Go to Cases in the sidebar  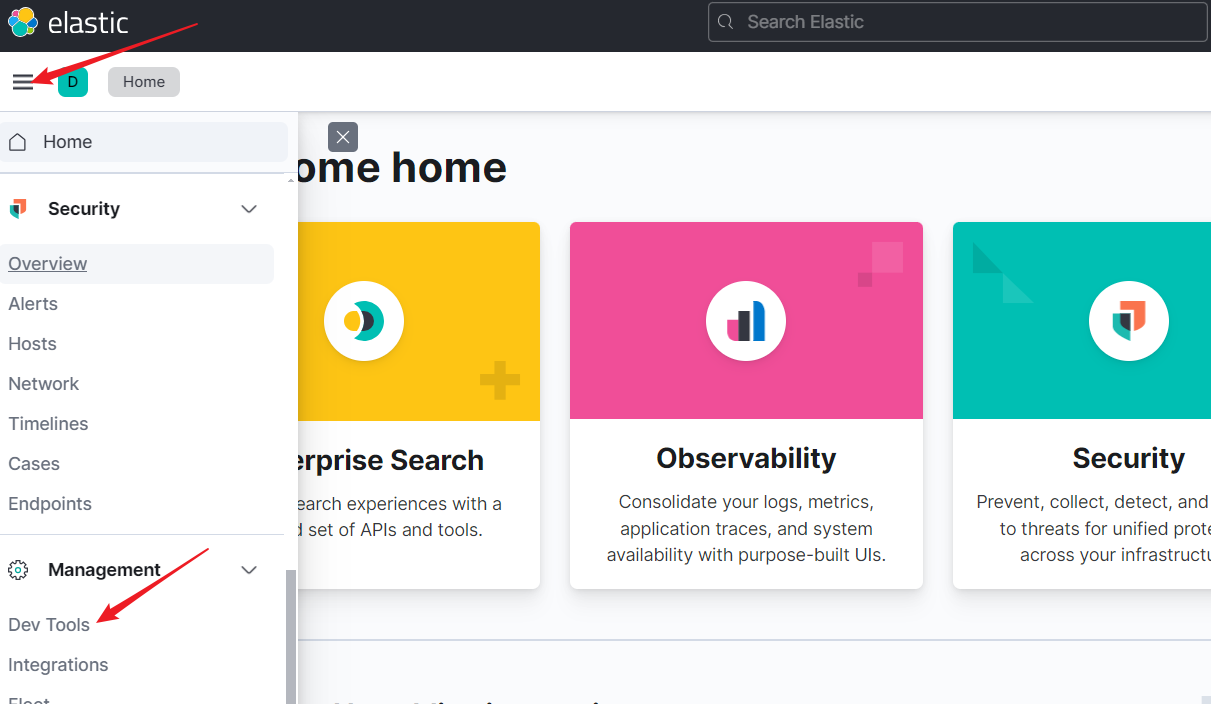(x=34, y=464)
